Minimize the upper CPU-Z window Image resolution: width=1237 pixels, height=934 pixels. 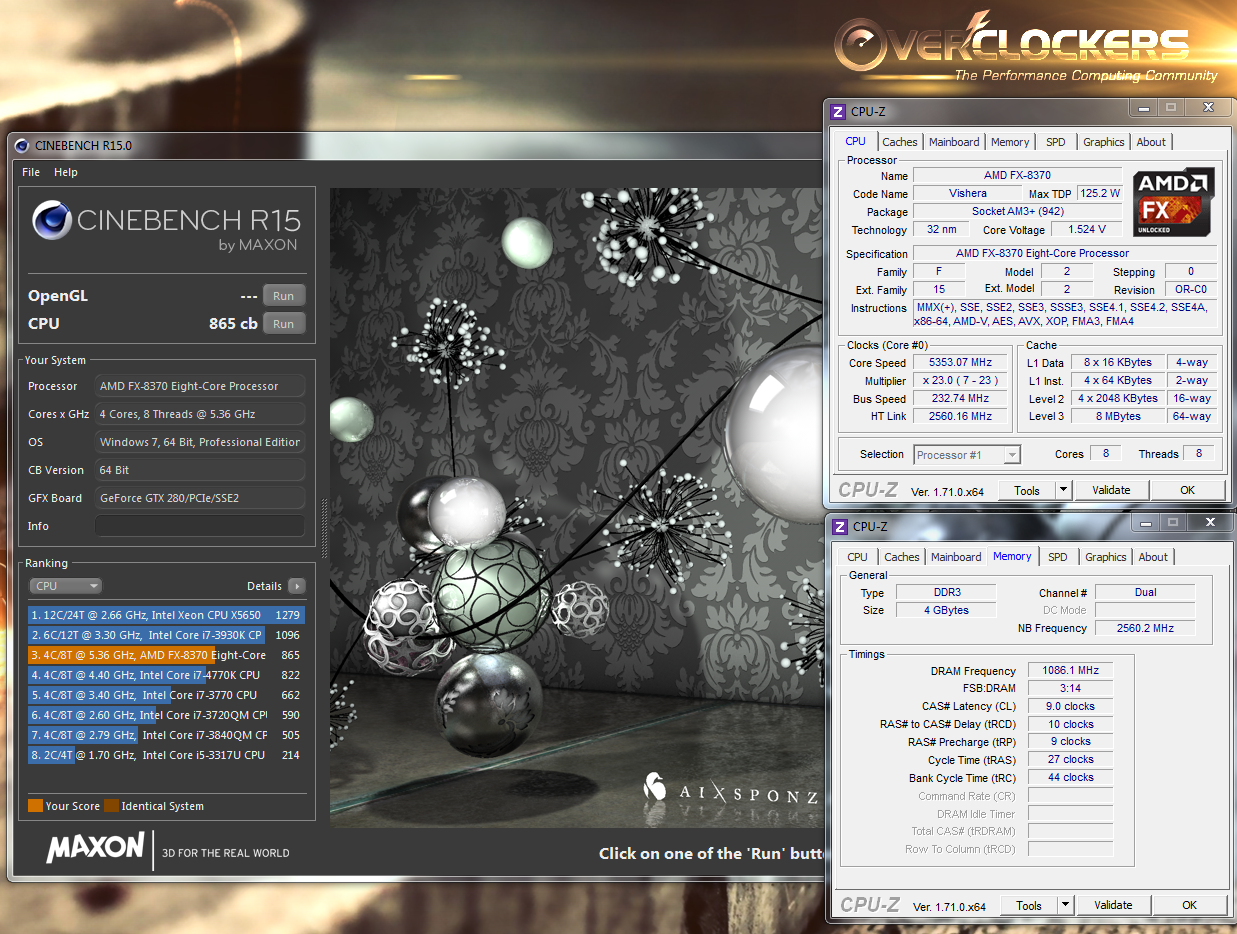click(x=1144, y=107)
